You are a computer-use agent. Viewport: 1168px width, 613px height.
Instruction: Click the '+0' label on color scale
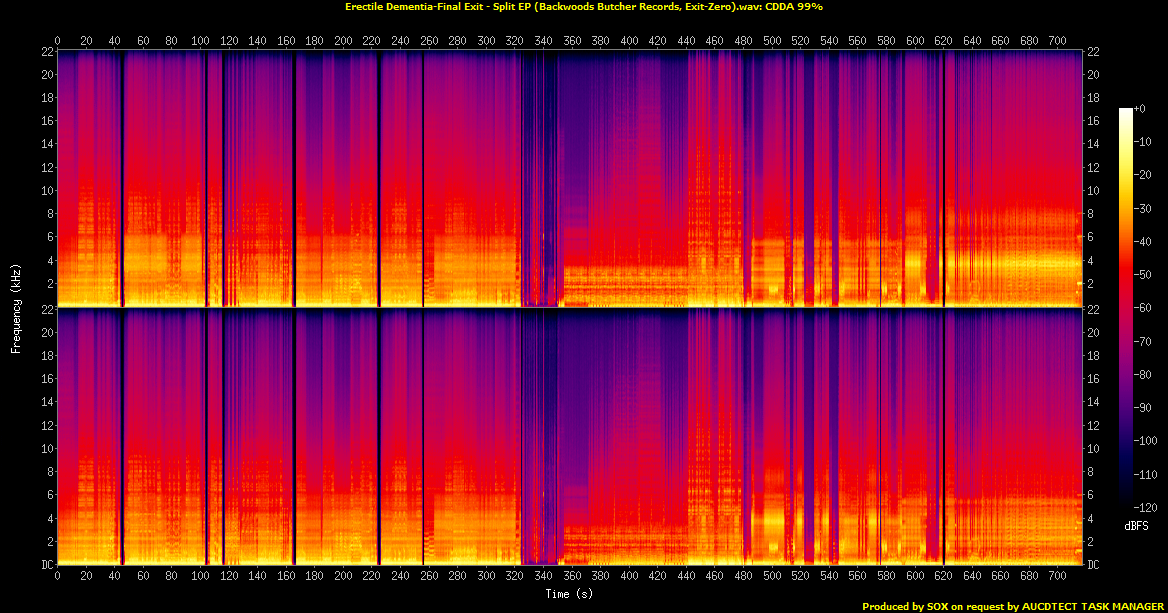click(1140, 109)
